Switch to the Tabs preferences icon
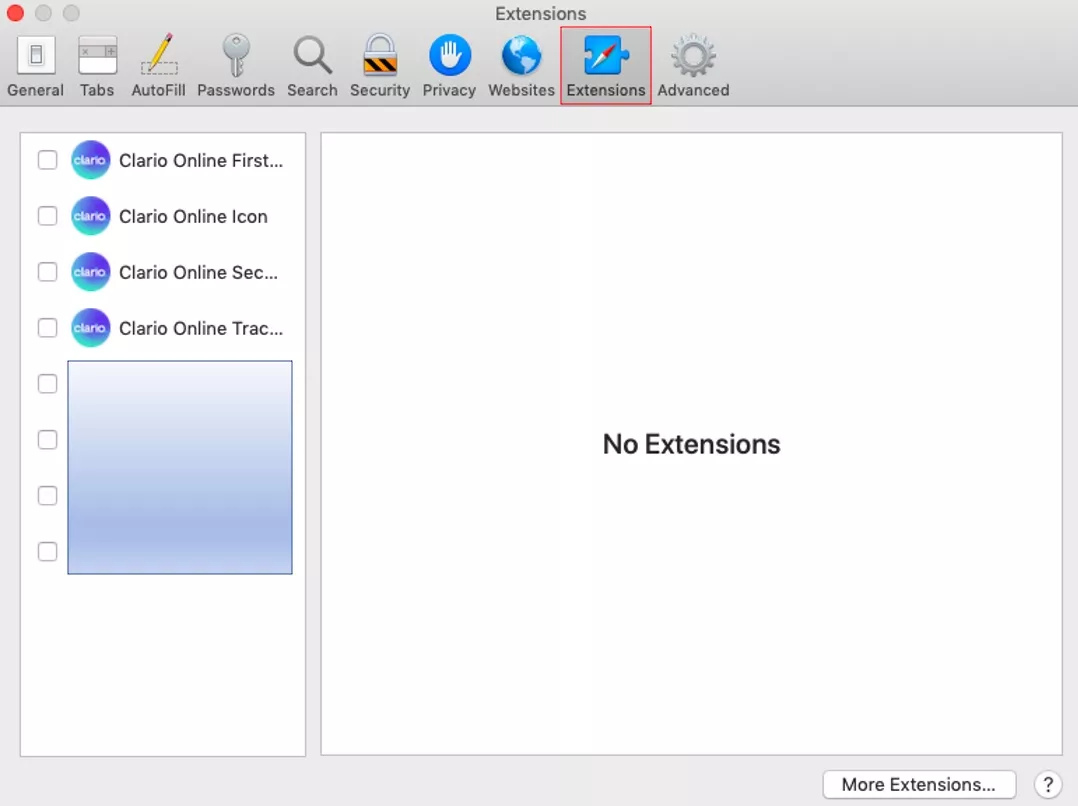Image resolution: width=1078 pixels, height=806 pixels. 97,66
